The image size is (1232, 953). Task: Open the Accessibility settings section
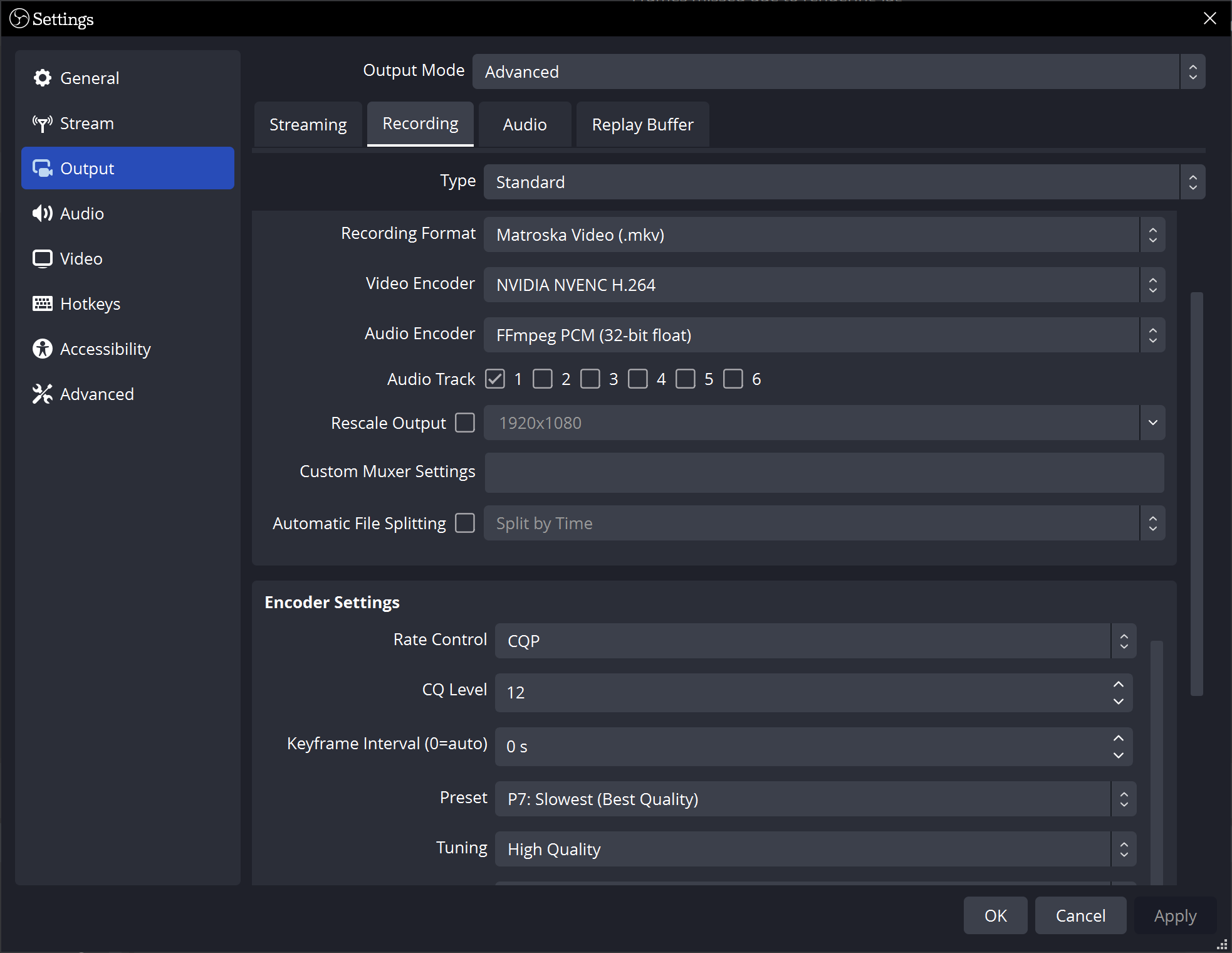pos(105,349)
